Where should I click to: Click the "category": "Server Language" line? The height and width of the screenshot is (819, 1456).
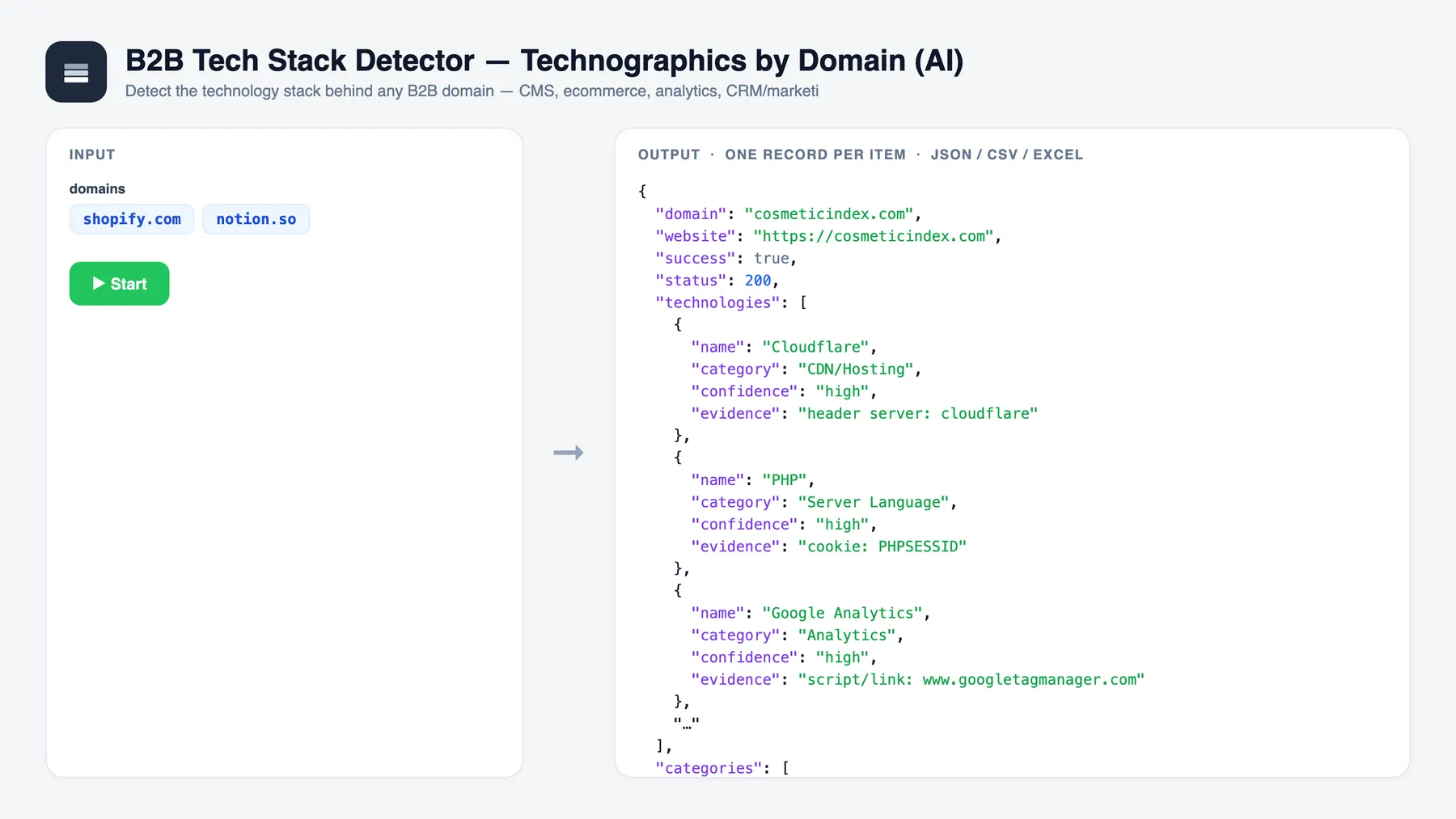pyautogui.click(x=824, y=502)
